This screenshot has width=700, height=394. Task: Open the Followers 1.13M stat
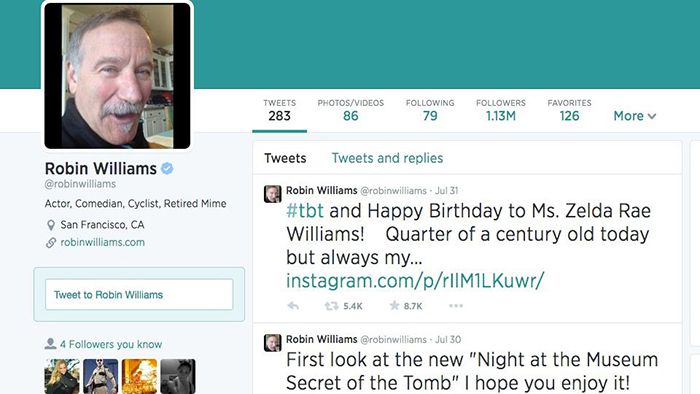point(501,110)
